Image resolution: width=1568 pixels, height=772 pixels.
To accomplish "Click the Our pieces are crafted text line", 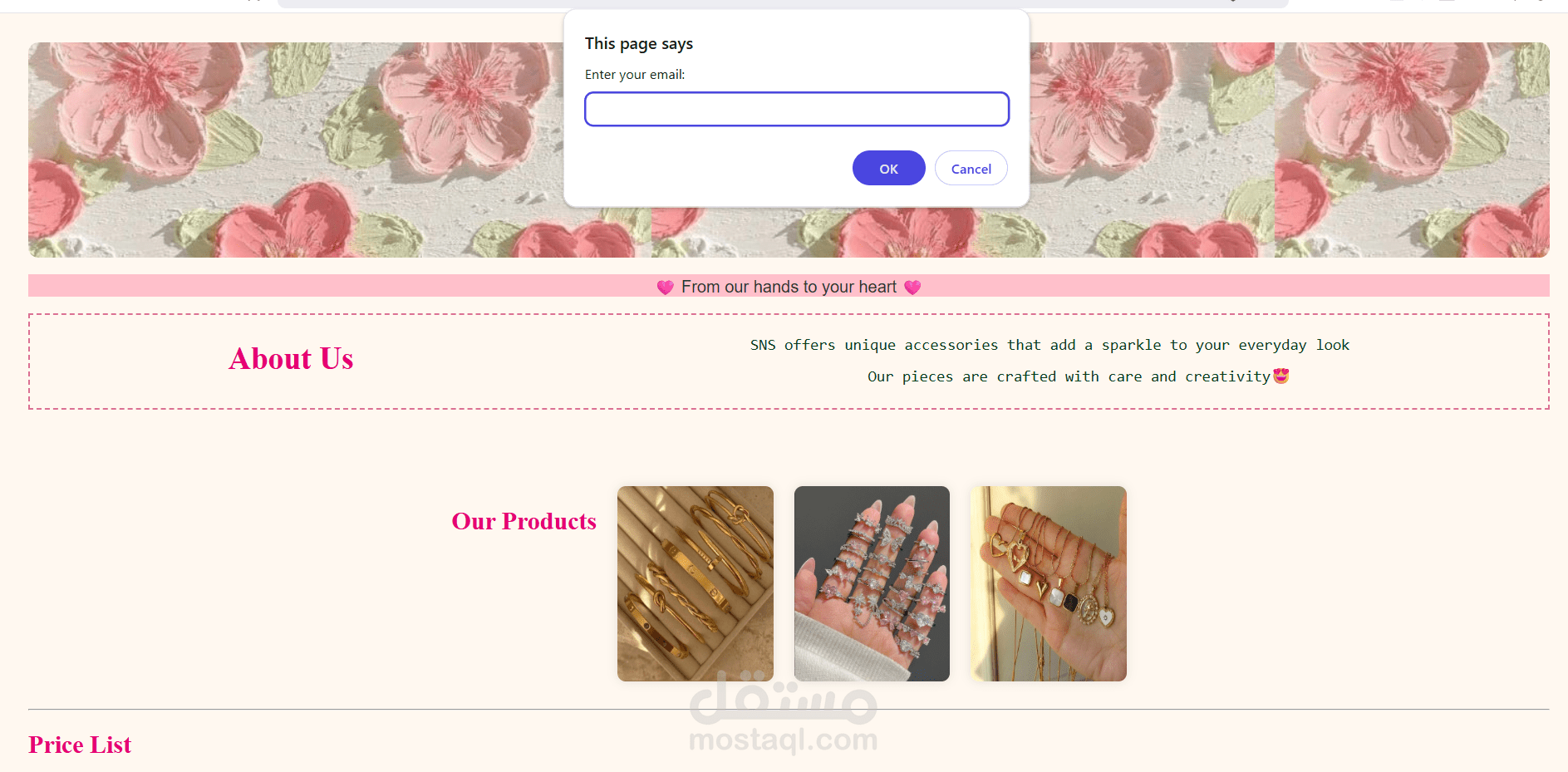I will click(x=1069, y=376).
